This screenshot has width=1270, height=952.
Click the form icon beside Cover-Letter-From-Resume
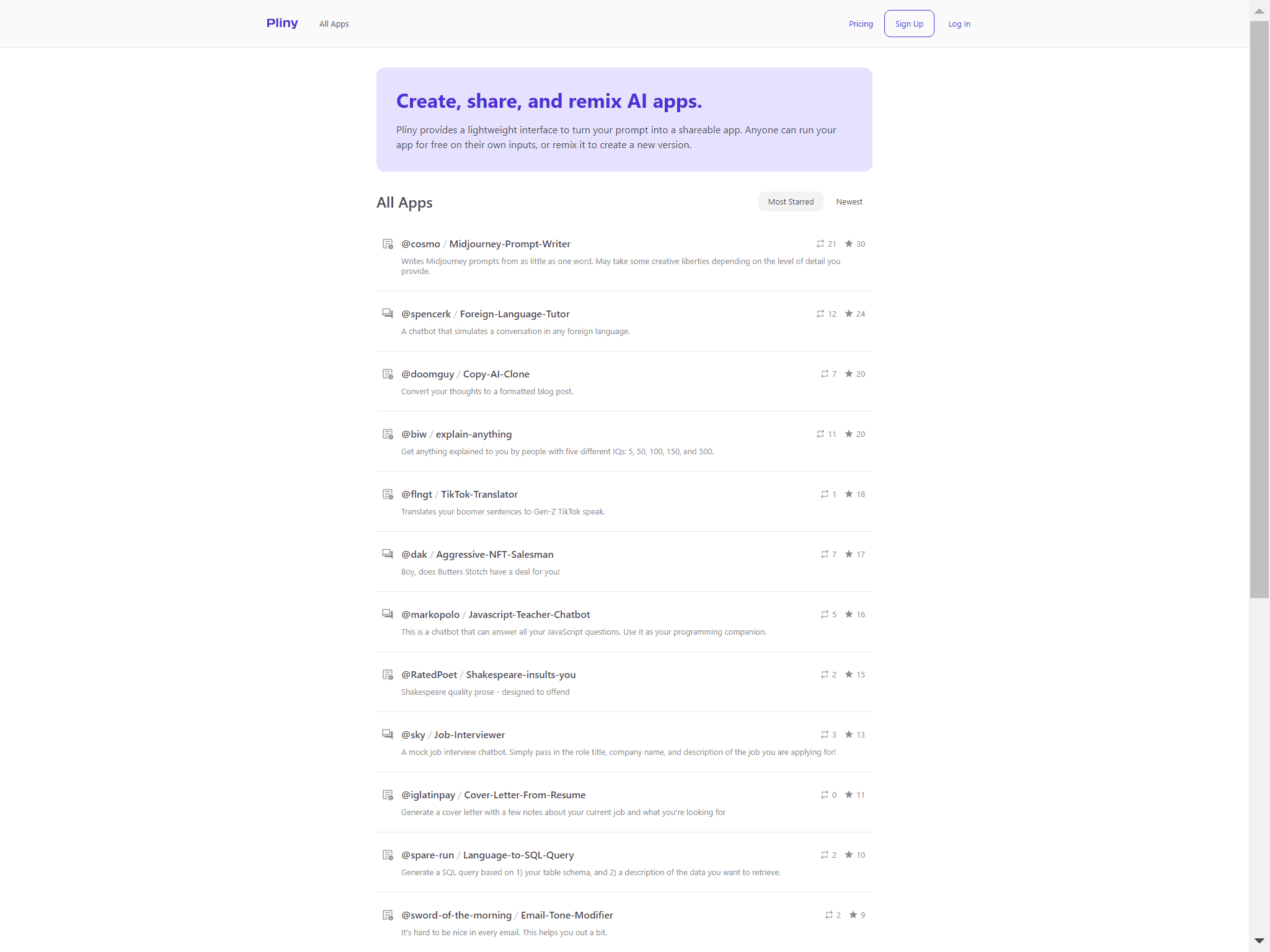(388, 795)
